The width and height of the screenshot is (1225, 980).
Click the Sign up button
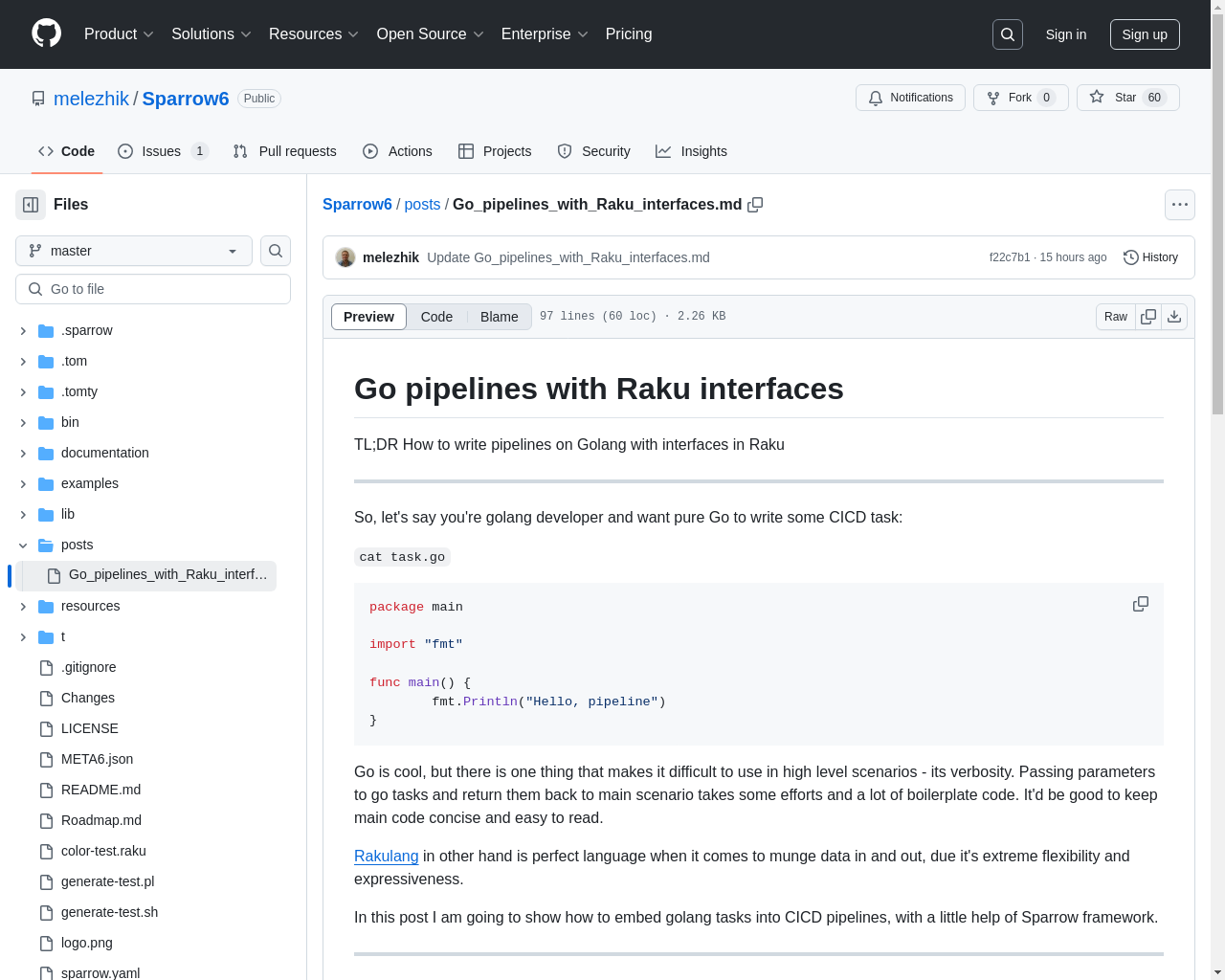pos(1145,34)
